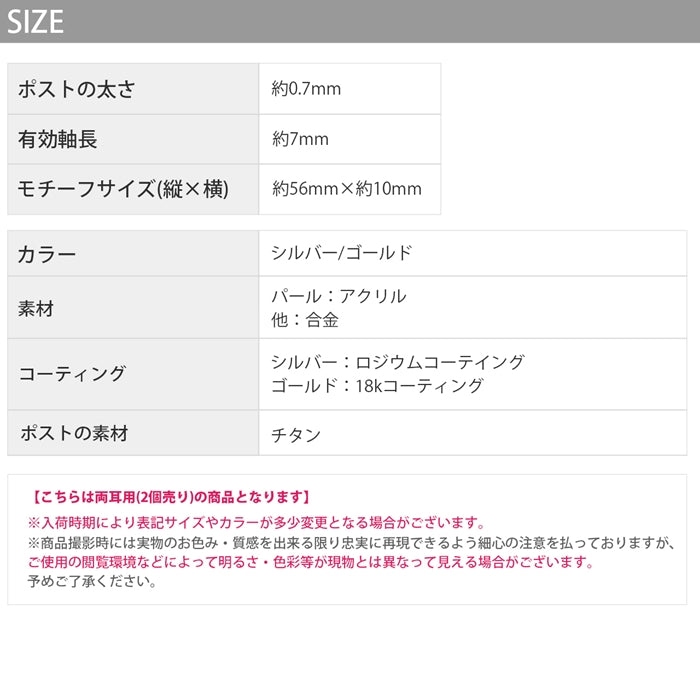
Task: Click the 他：合金 material line
Action: (305, 320)
